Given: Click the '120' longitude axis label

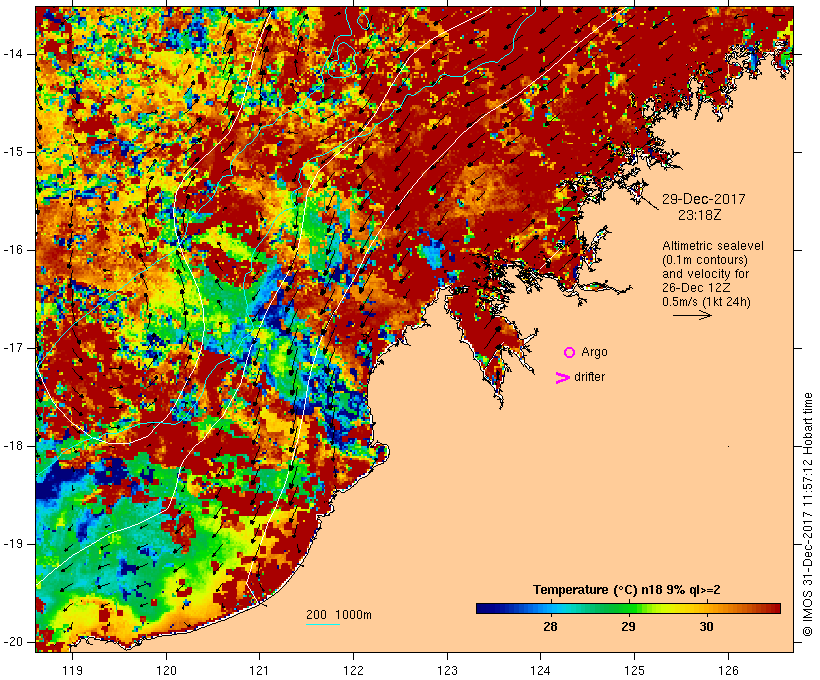Looking at the screenshot, I should (x=166, y=670).
